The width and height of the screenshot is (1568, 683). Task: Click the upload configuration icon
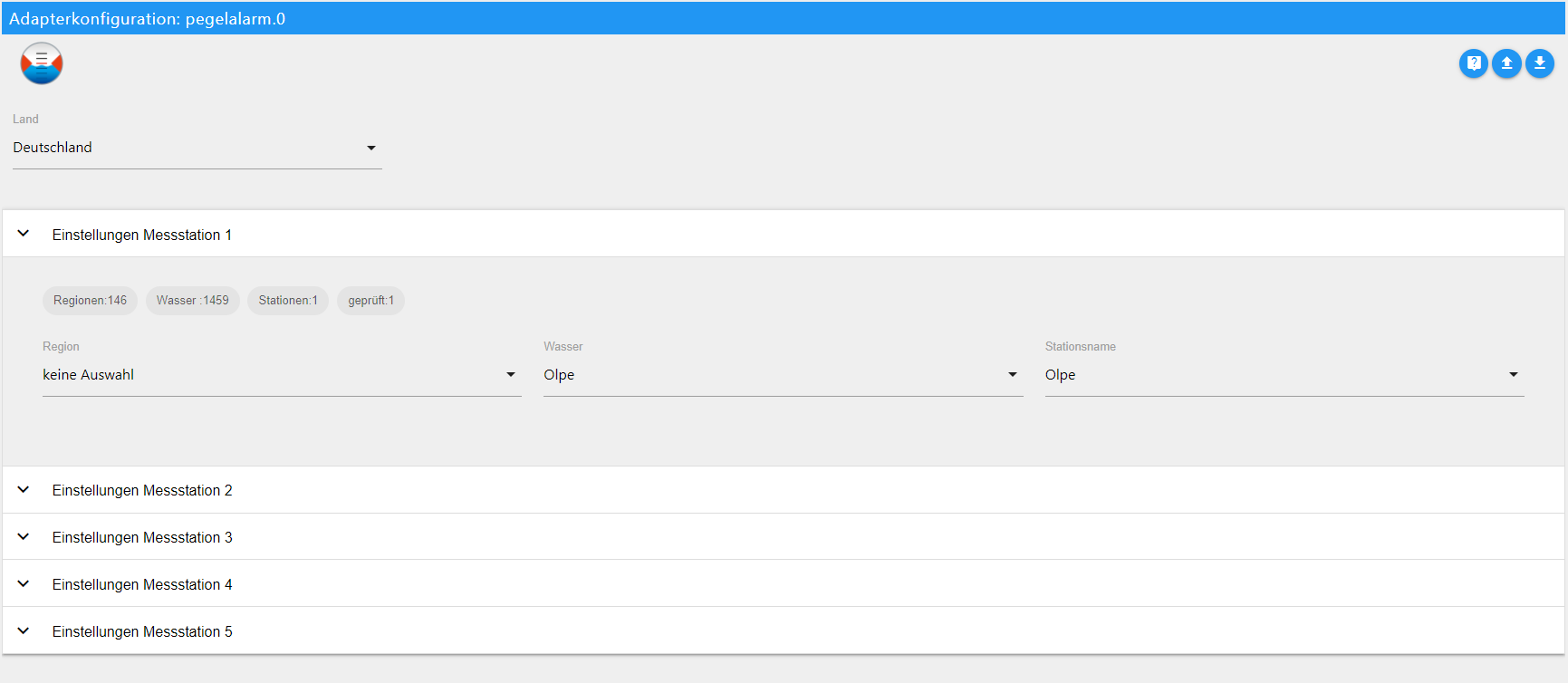pos(1506,63)
